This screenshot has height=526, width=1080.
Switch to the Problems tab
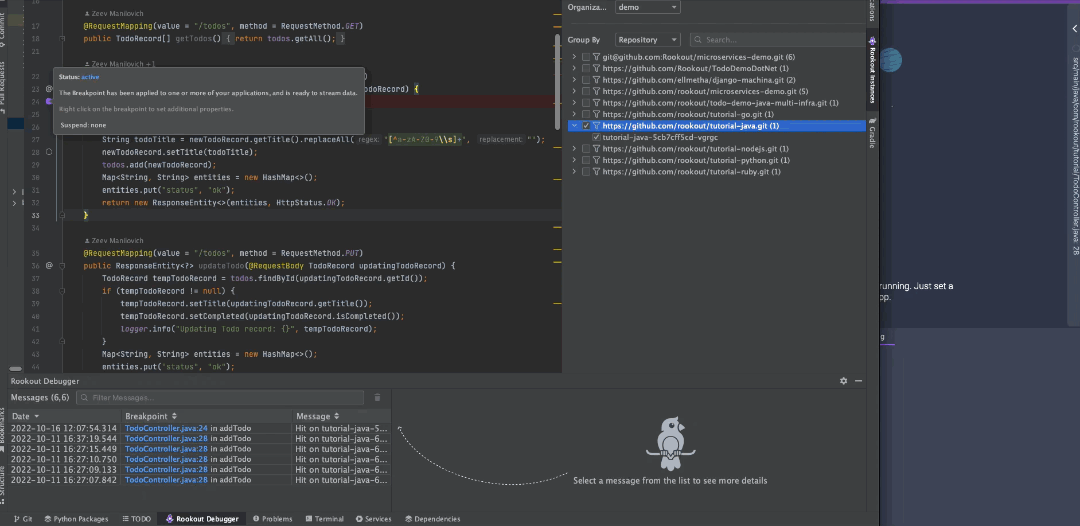(273, 519)
